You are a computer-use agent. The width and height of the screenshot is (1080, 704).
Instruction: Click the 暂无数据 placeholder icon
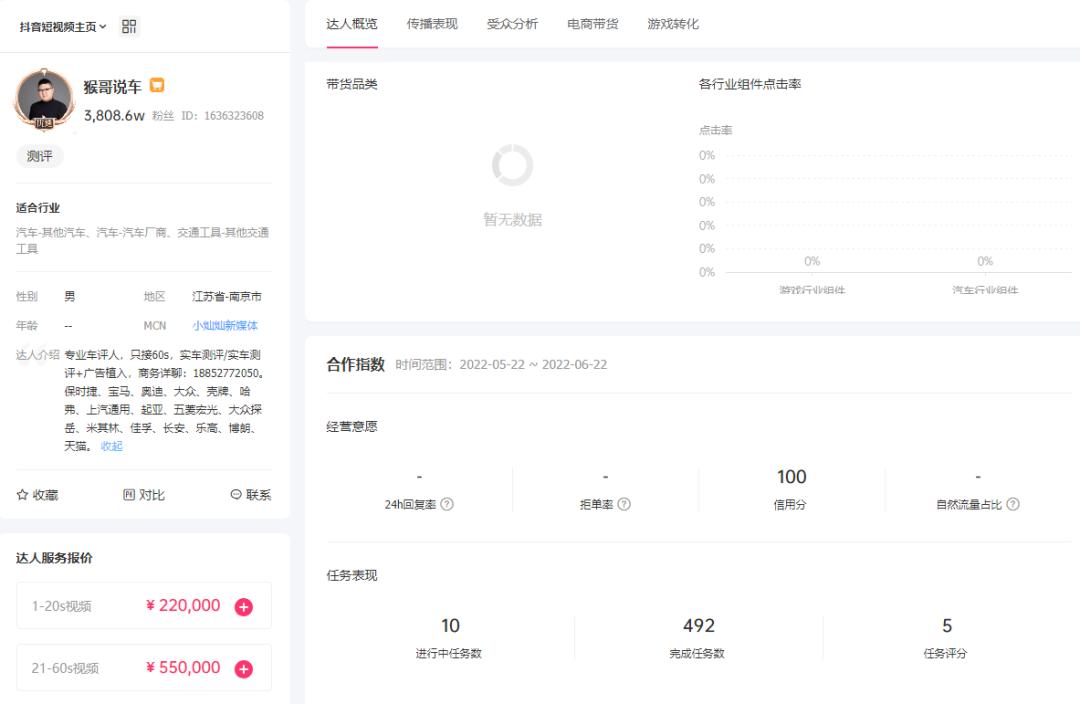[512, 165]
